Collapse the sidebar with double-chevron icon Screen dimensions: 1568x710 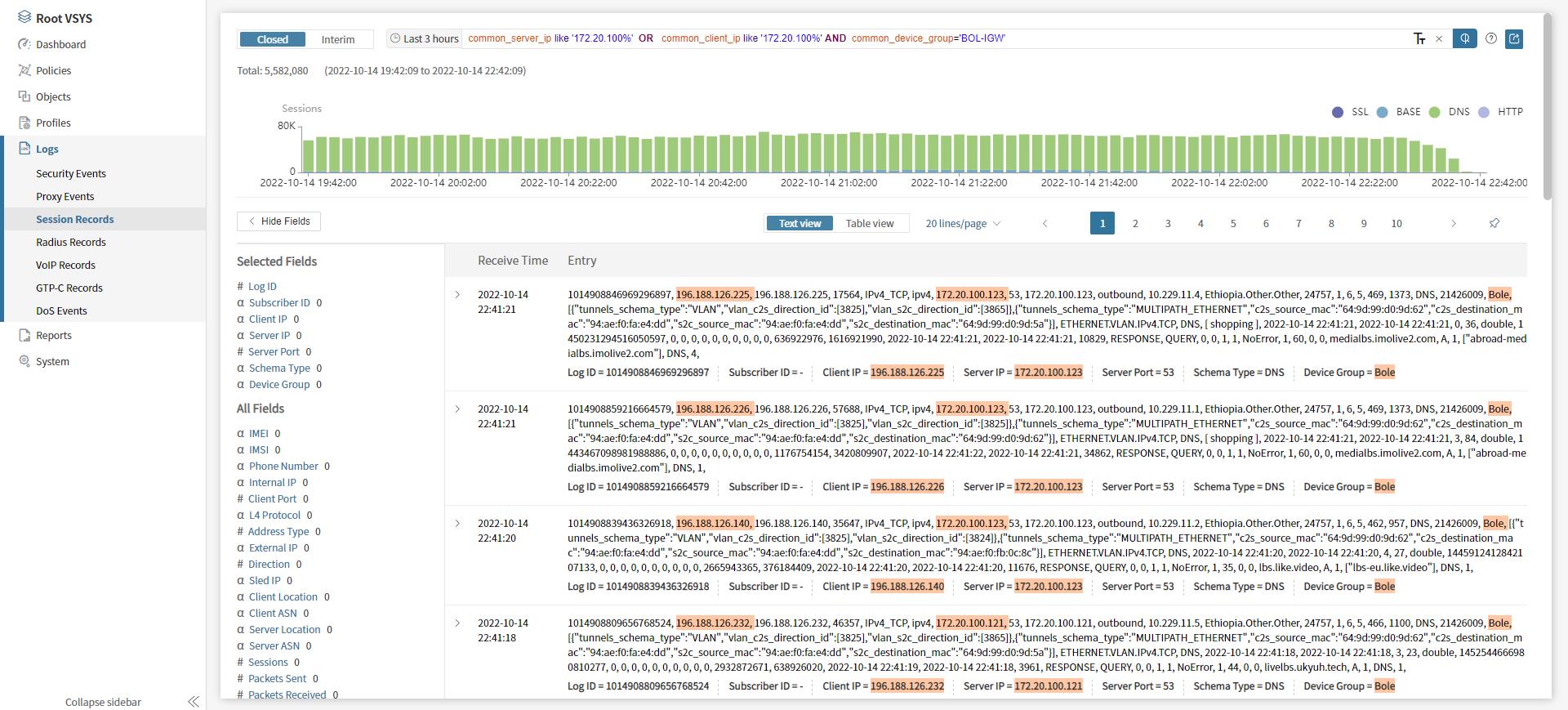[x=194, y=702]
